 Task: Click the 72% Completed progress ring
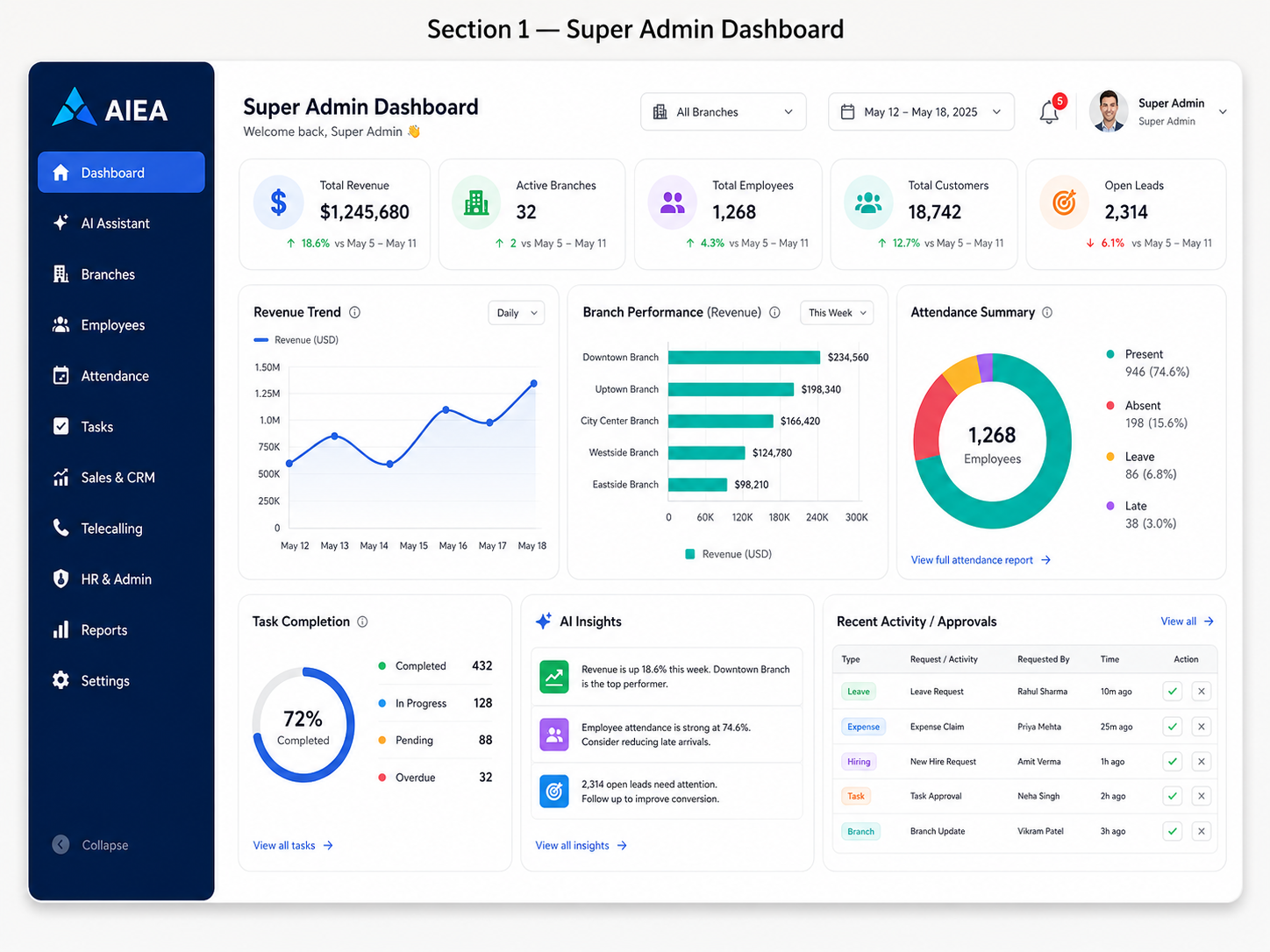(x=303, y=725)
